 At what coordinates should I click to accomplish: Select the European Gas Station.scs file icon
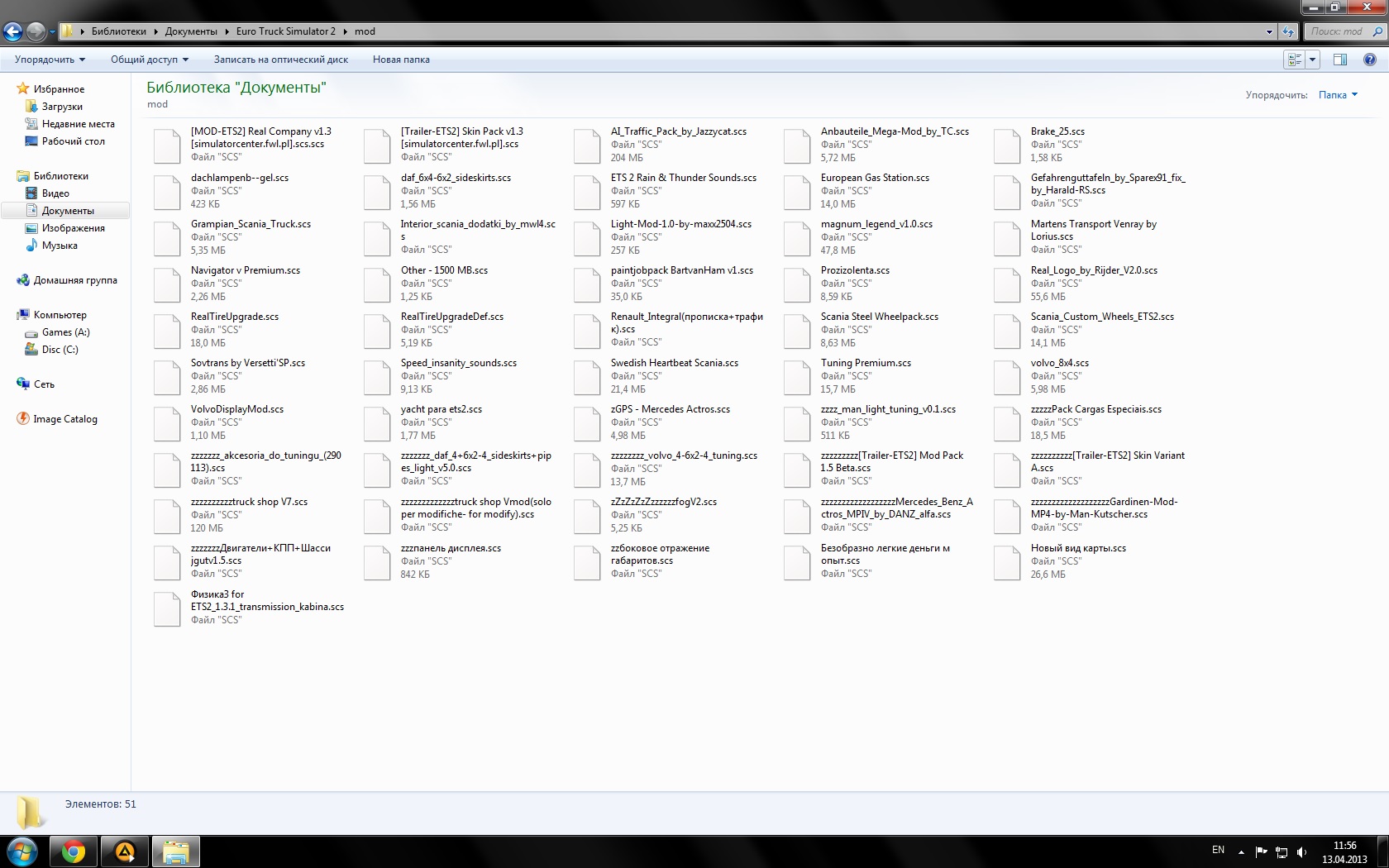pos(797,192)
